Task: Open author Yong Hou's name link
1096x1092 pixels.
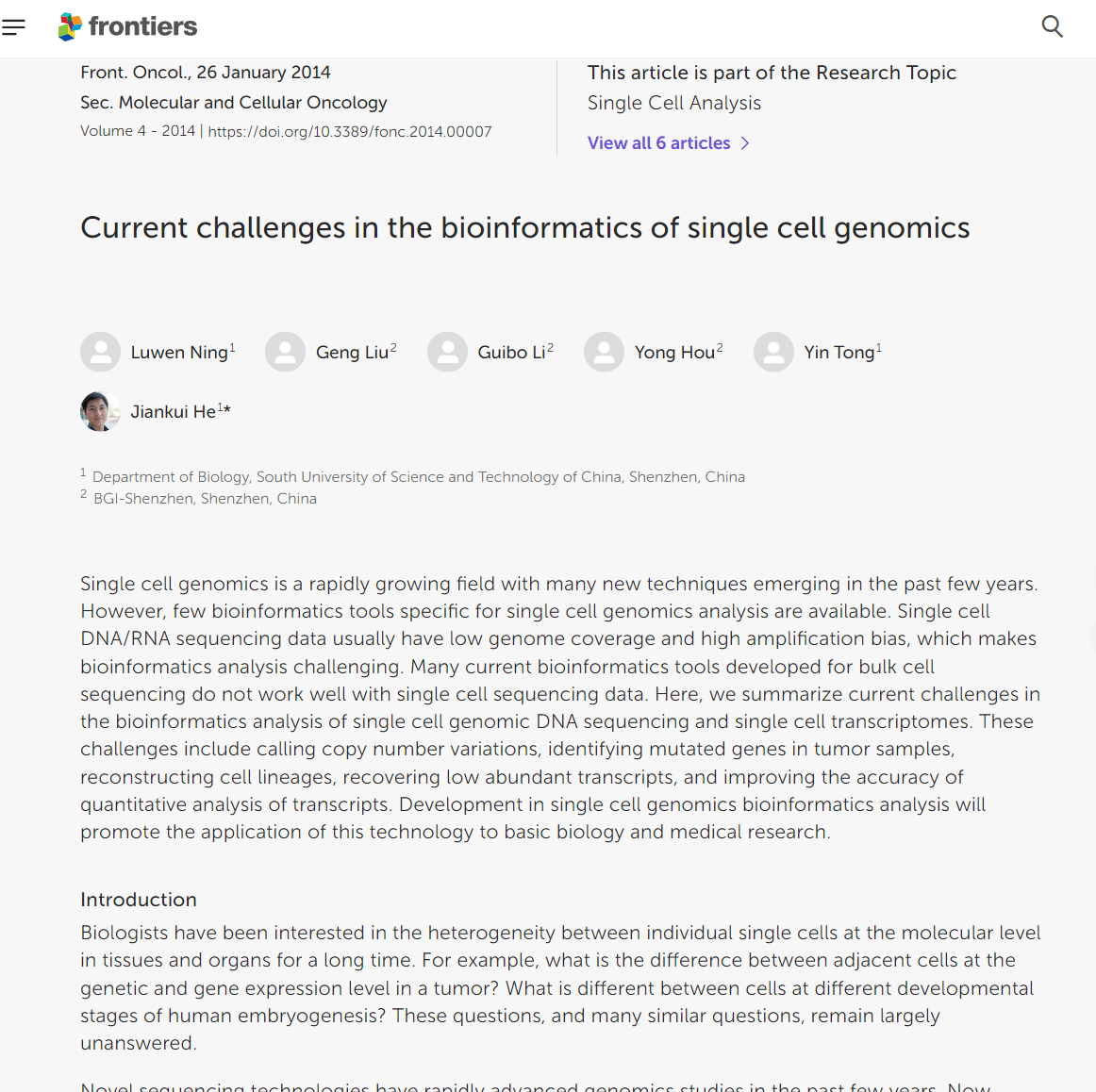Action: click(674, 353)
